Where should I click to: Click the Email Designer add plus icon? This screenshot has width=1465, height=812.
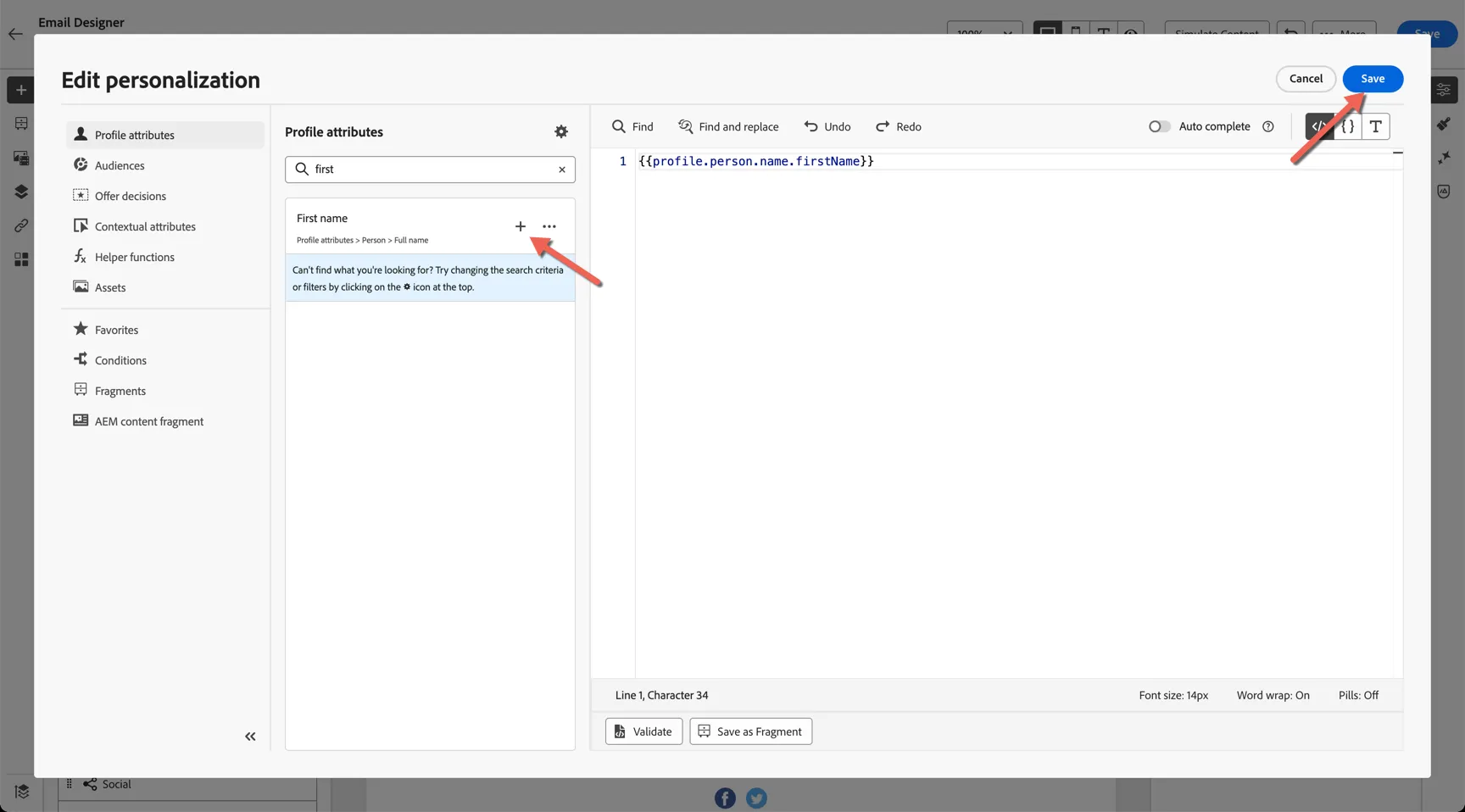coord(21,90)
